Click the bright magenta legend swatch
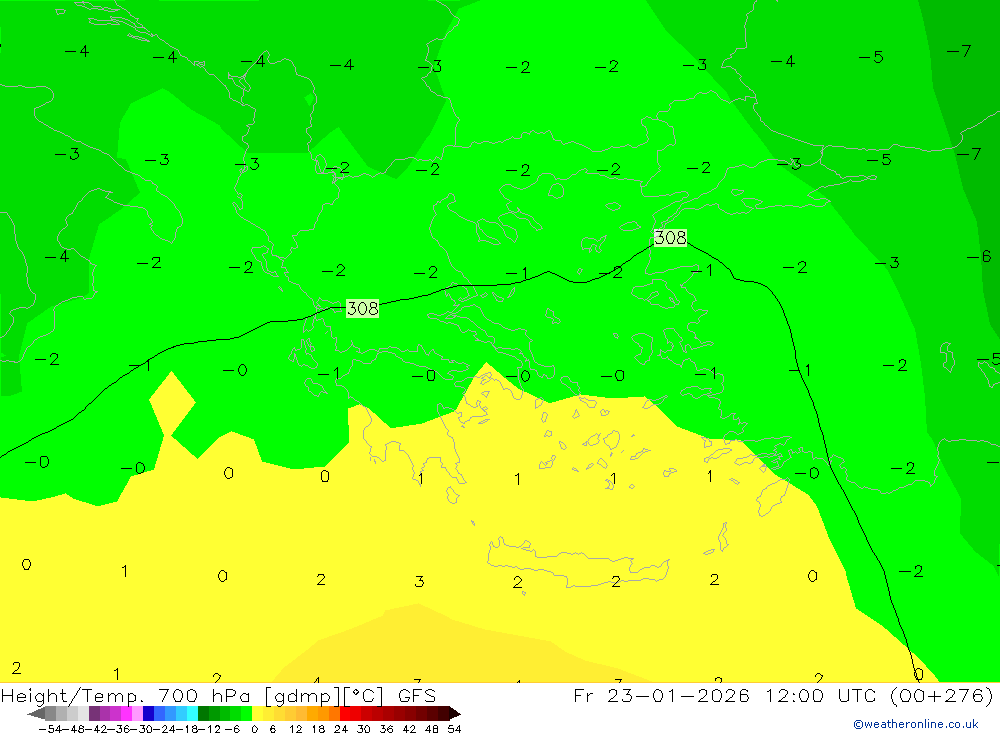 pos(127,713)
